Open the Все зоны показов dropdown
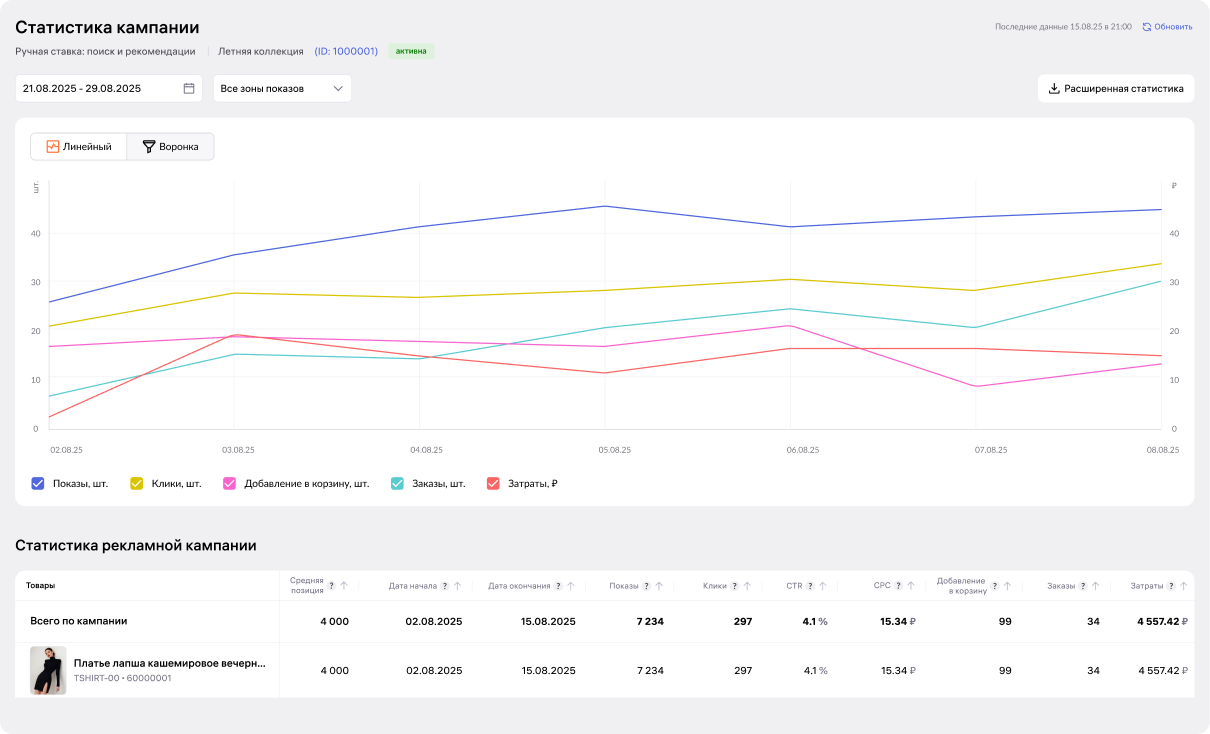This screenshot has width=1210, height=734. 282,88
